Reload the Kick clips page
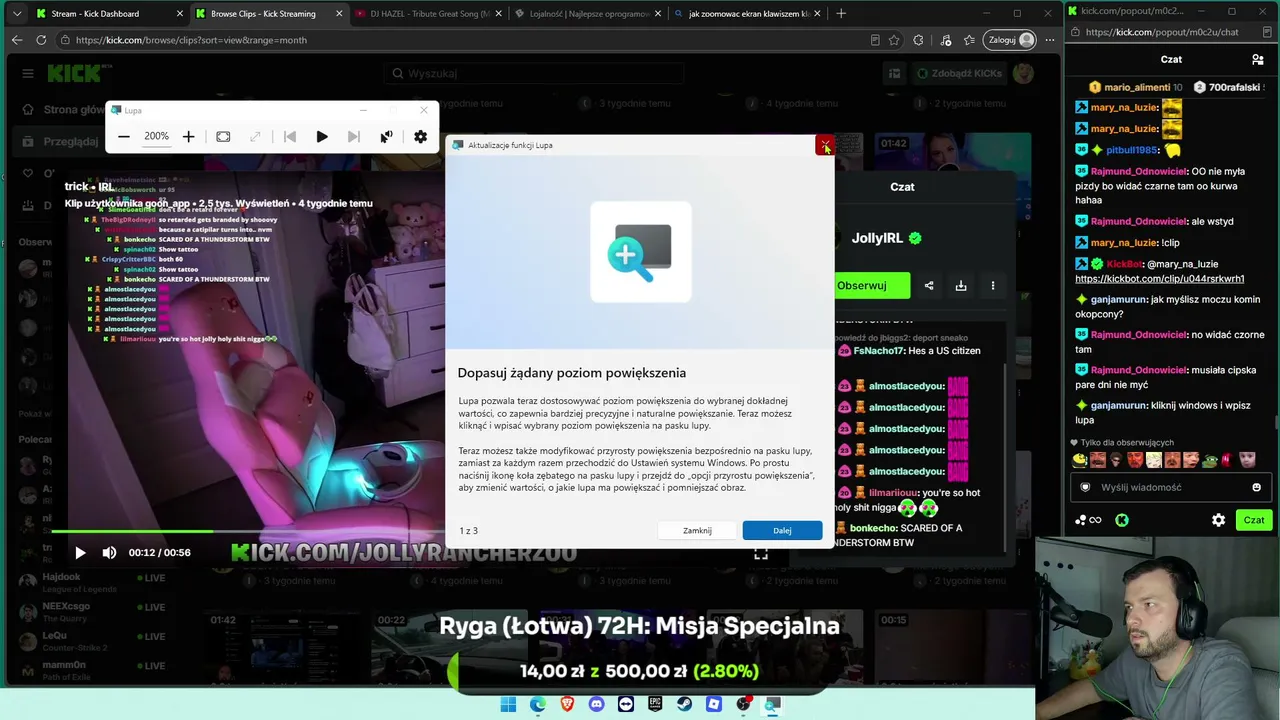Viewport: 1280px width, 720px height. pos(41,40)
